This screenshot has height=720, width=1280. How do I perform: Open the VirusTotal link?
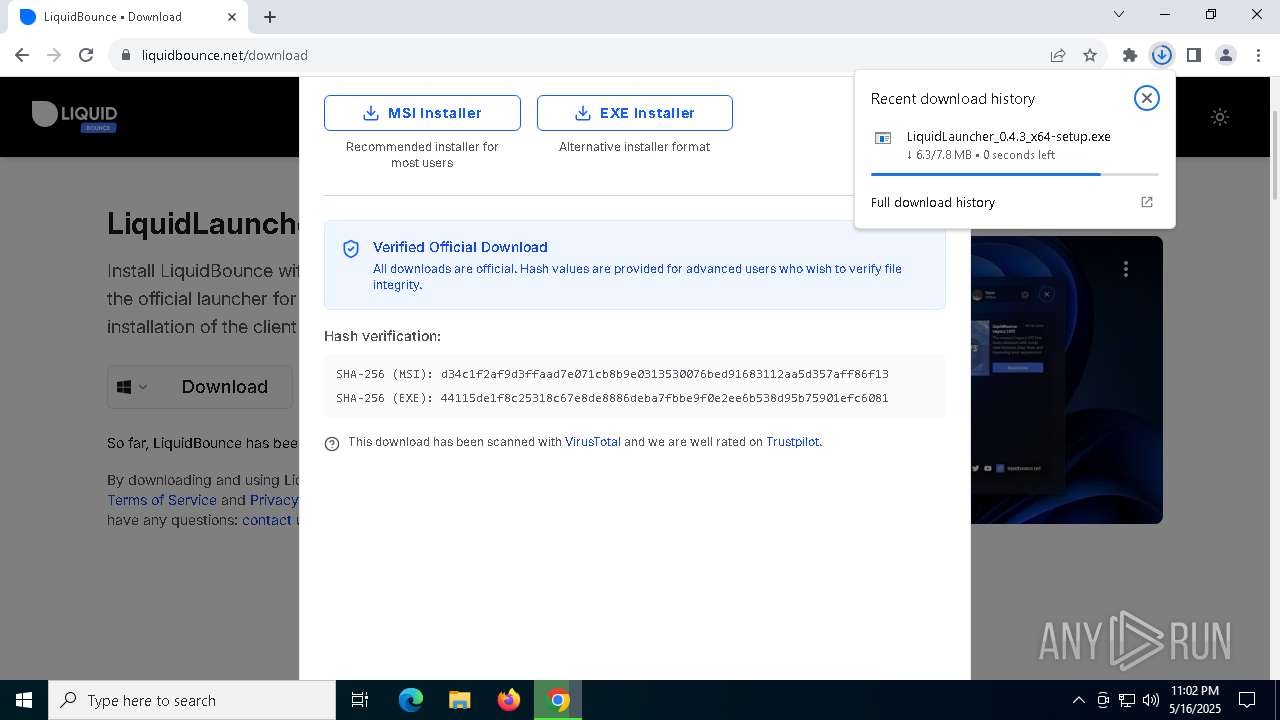coord(593,442)
